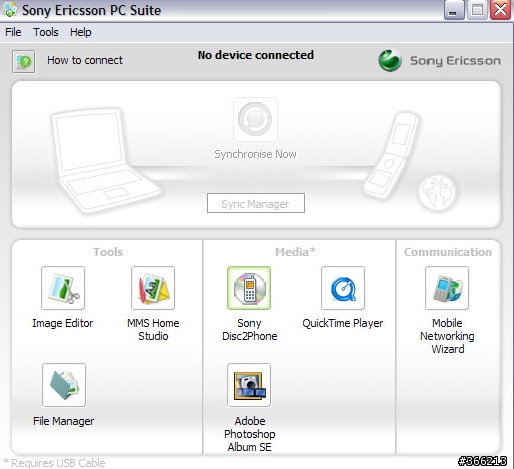Viewport: 514px width, 469px height.
Task: Click the Synchronise Now circular arrows icon
Action: tap(255, 119)
